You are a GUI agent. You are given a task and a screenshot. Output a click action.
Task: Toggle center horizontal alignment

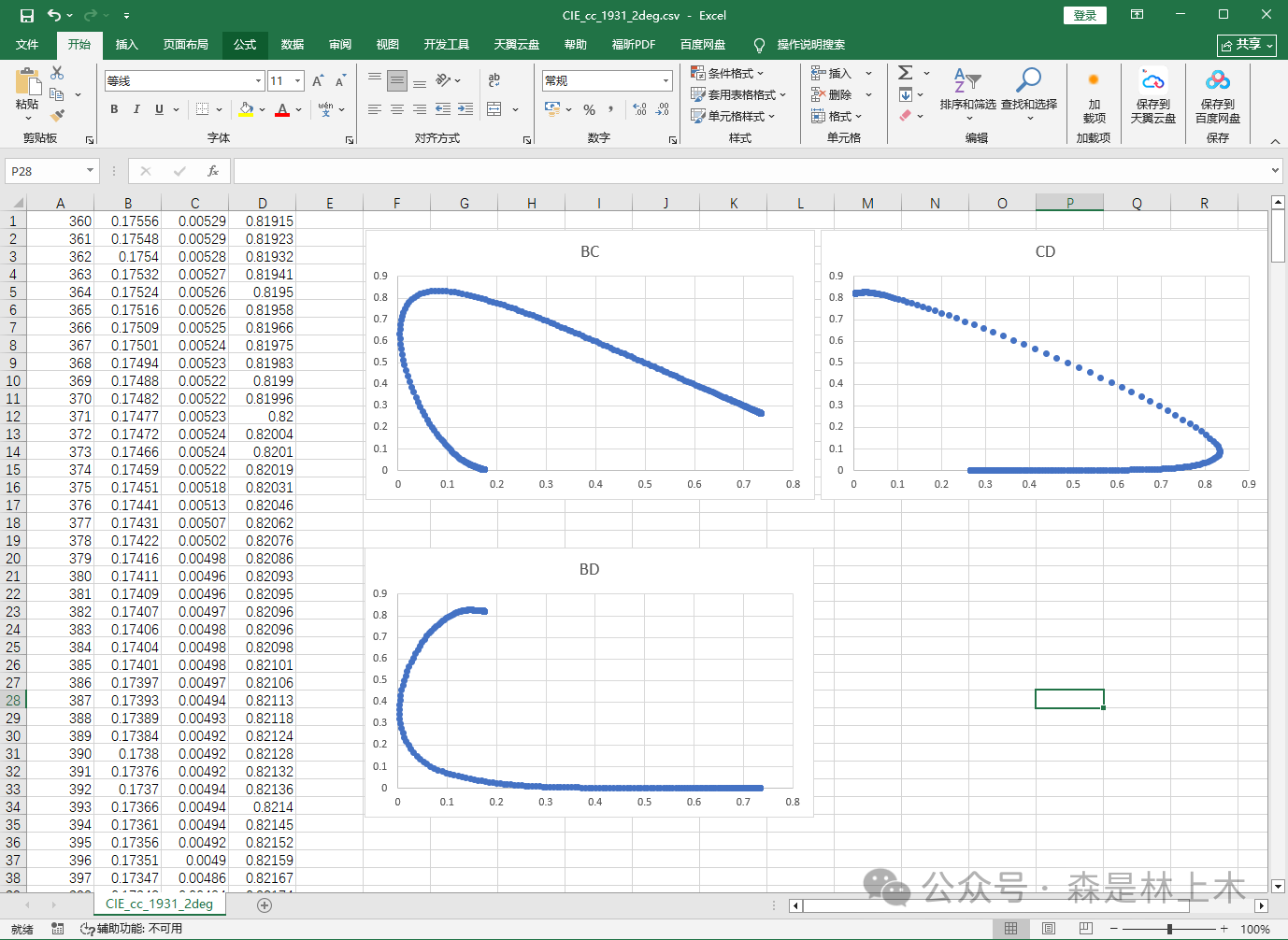coord(397,109)
